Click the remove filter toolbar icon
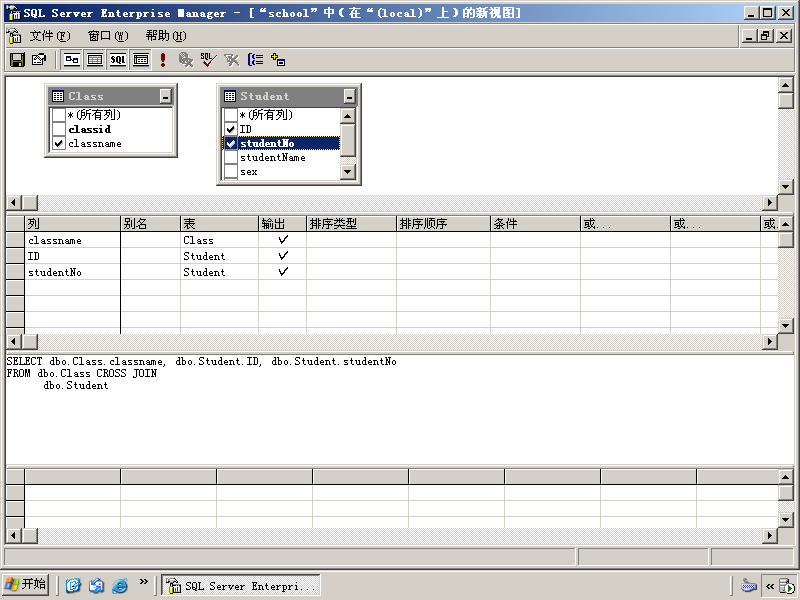The height and width of the screenshot is (600, 800). [231, 60]
